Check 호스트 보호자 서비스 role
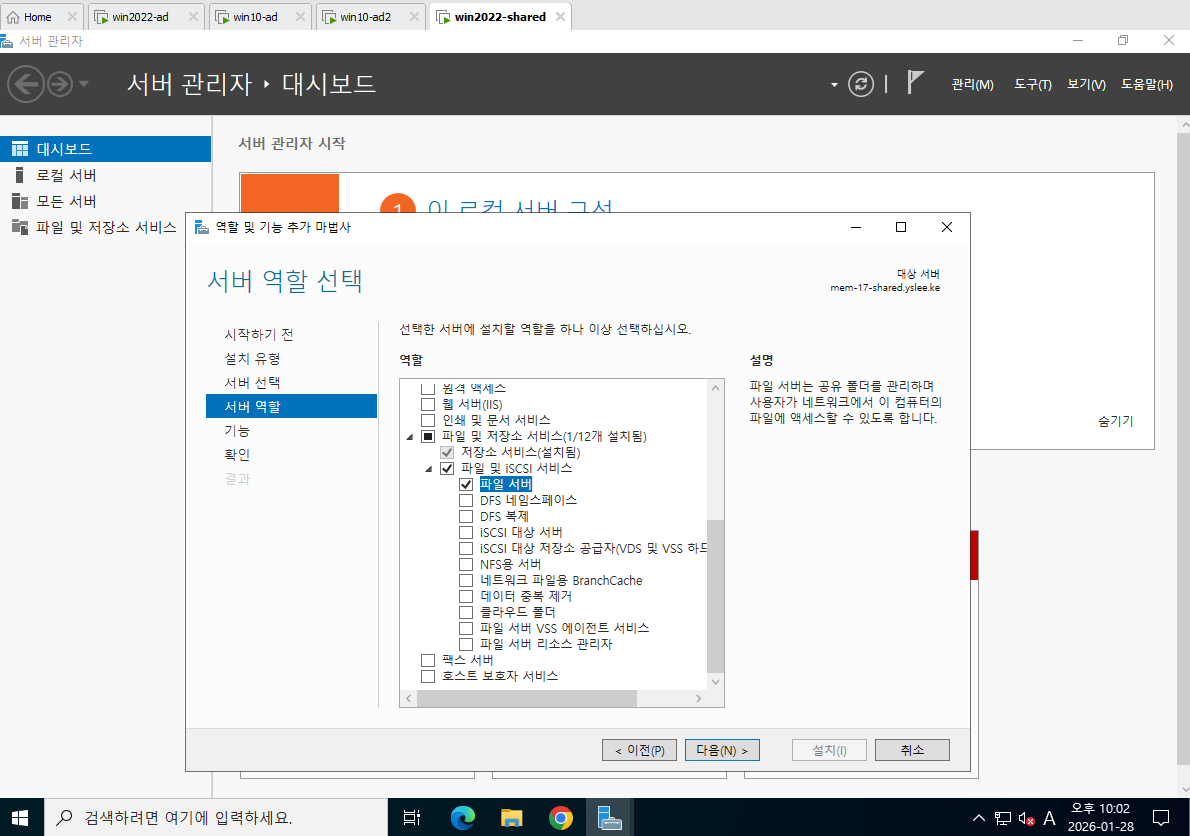 [428, 676]
